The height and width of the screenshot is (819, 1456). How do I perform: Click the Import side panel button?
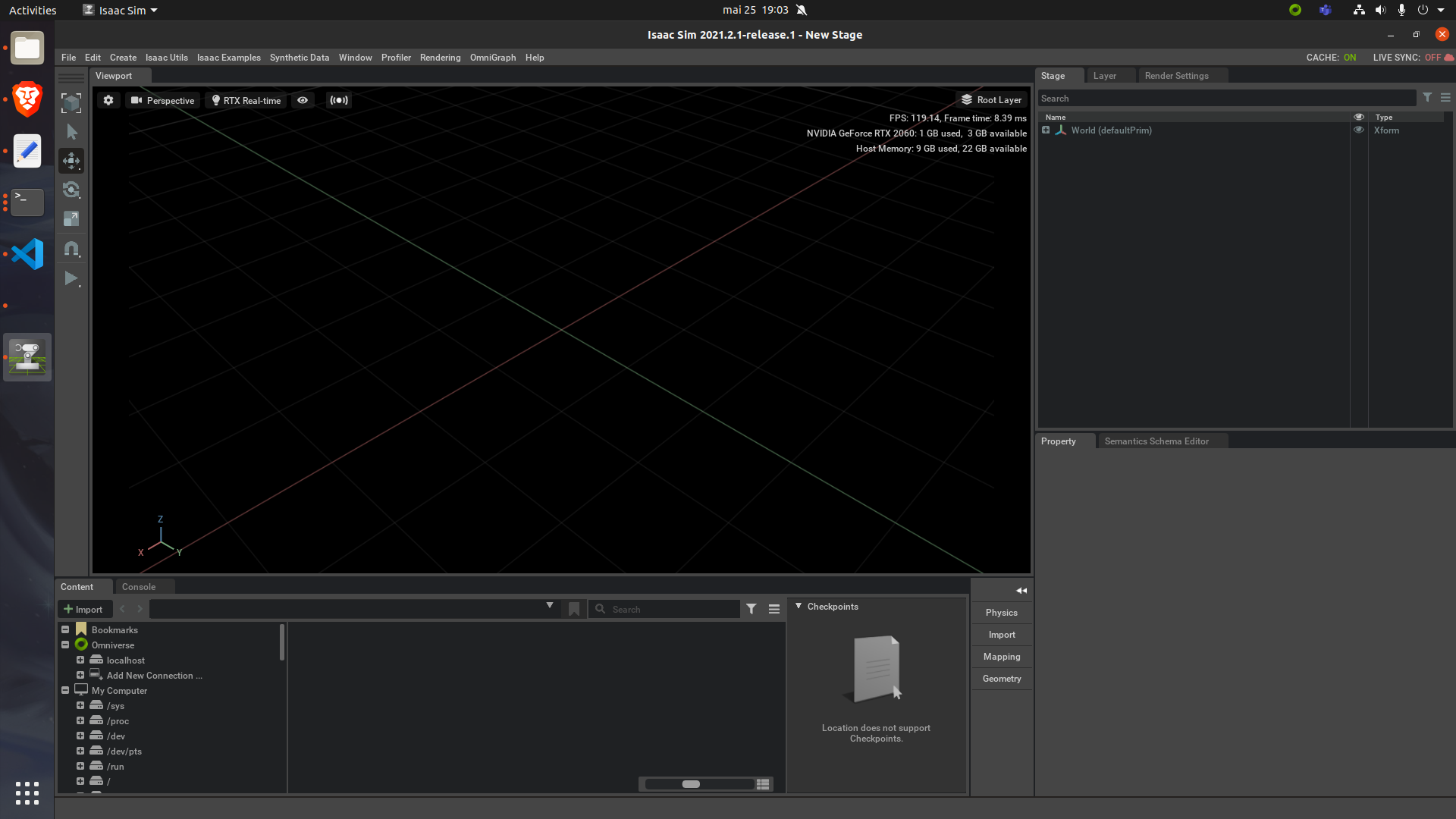(x=1002, y=635)
